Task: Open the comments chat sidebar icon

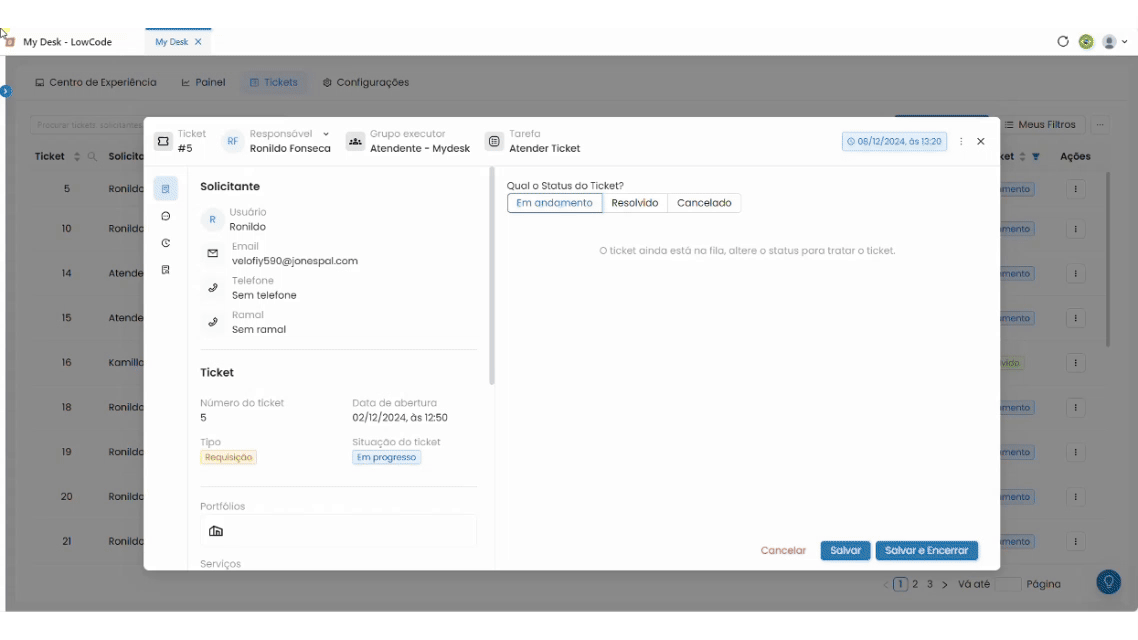Action: click(x=165, y=216)
